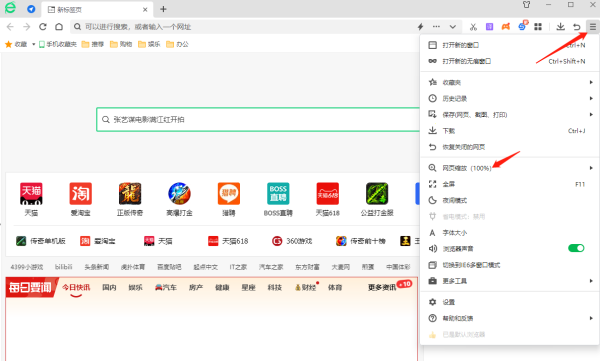Open 更多资讯 with +10 badge
Screen dimensions: 600x361
[389, 287]
